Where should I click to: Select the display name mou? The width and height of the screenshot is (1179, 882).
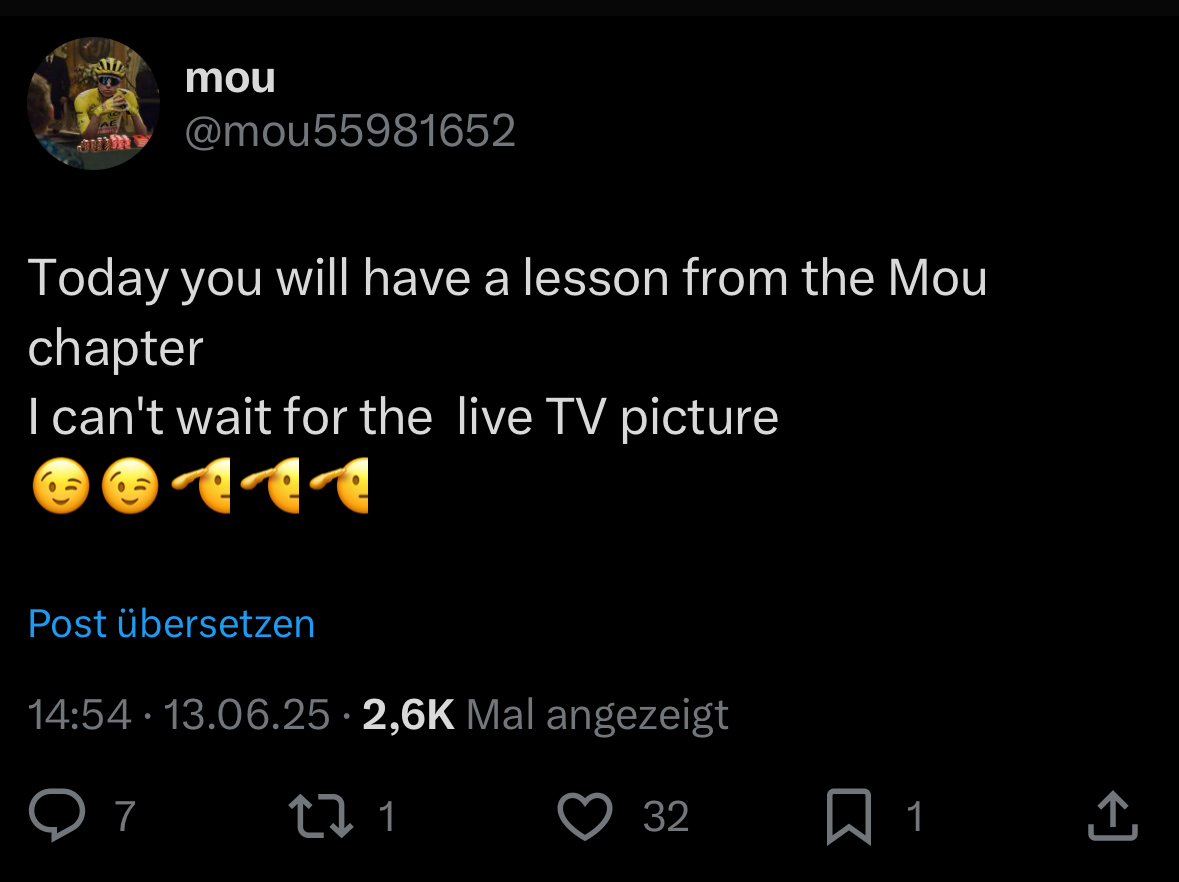click(230, 78)
